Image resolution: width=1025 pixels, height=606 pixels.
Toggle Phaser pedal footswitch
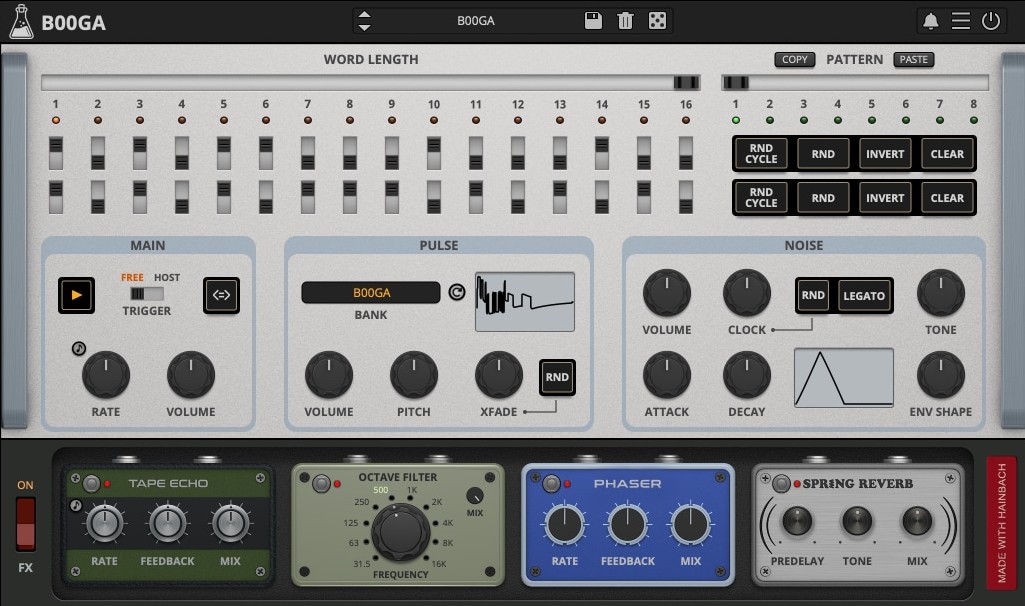point(552,484)
